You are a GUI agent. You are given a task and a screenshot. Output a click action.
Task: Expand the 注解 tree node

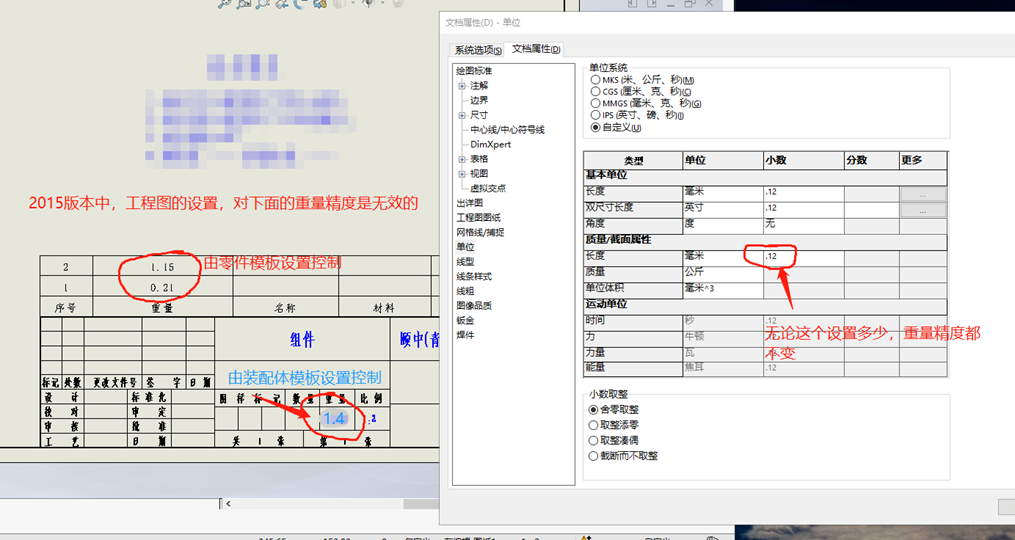[x=462, y=86]
